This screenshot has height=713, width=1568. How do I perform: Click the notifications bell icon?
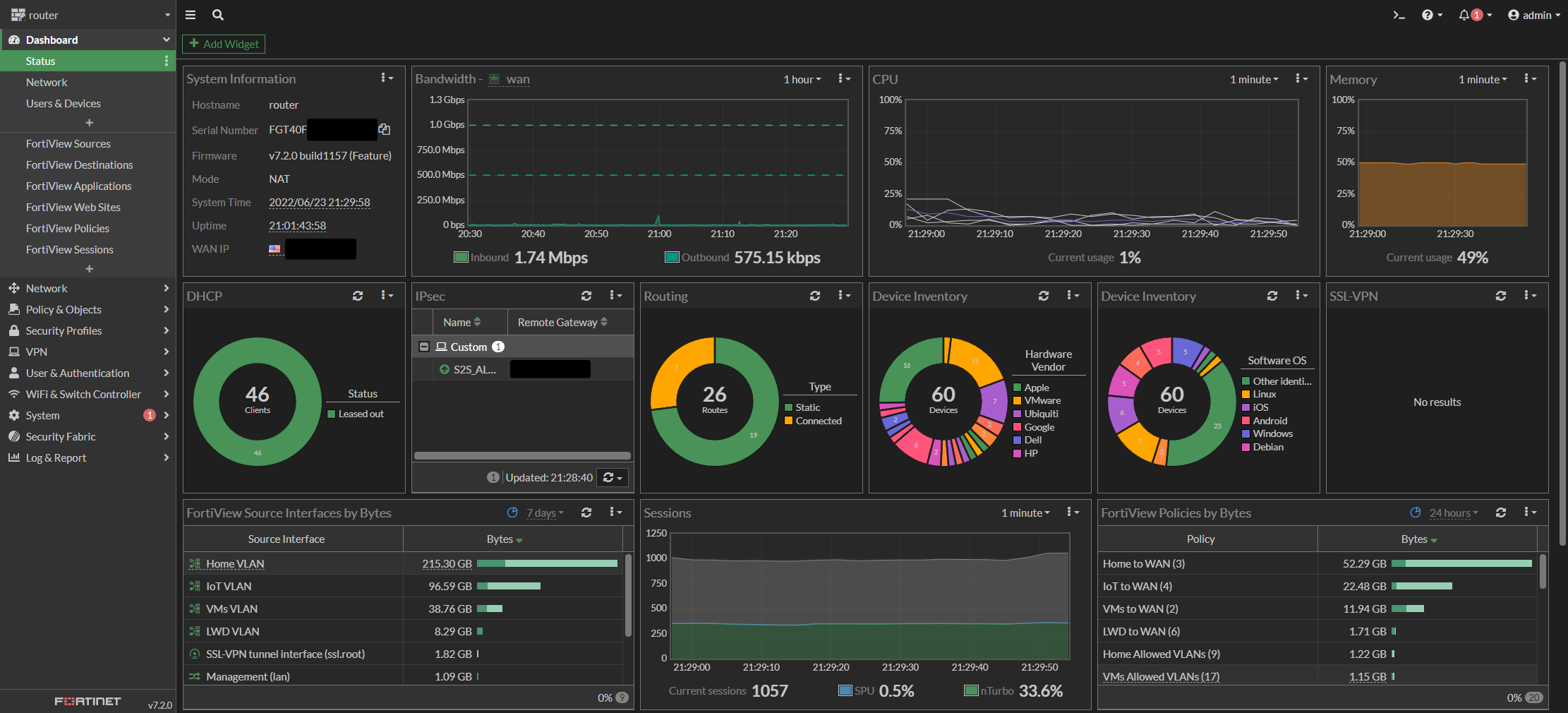point(1464,15)
